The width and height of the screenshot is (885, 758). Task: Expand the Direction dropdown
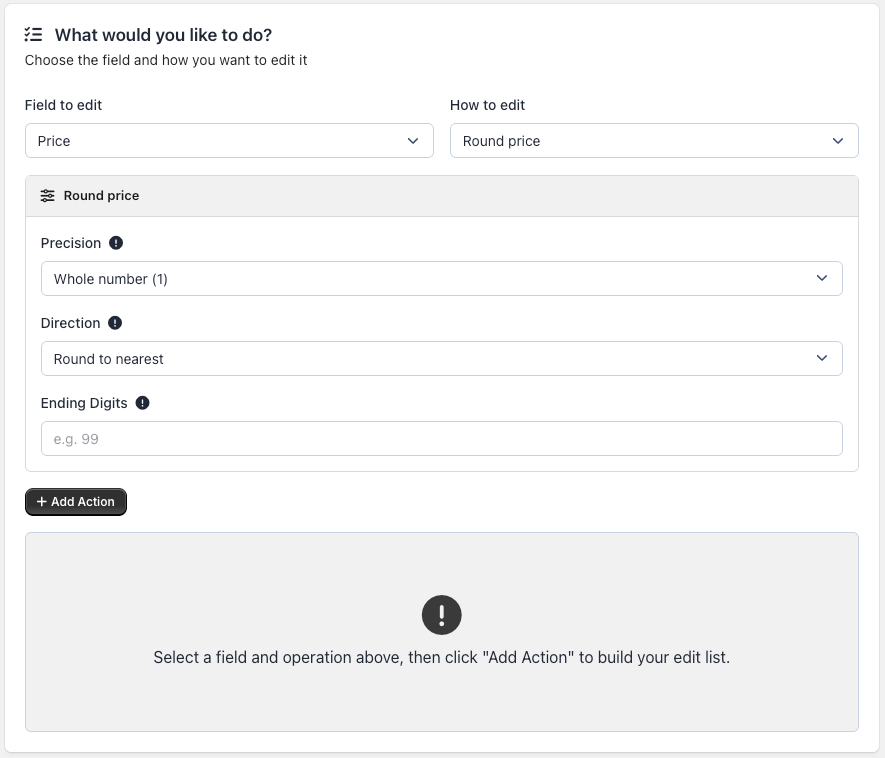click(x=441, y=358)
